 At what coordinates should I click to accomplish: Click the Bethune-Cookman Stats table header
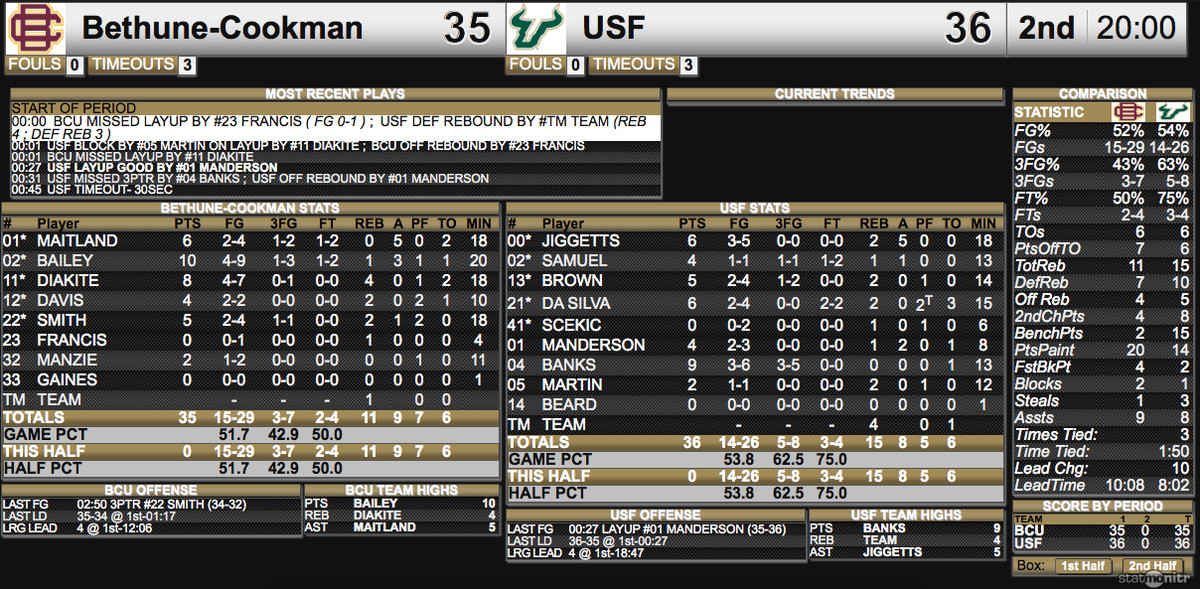[250, 208]
